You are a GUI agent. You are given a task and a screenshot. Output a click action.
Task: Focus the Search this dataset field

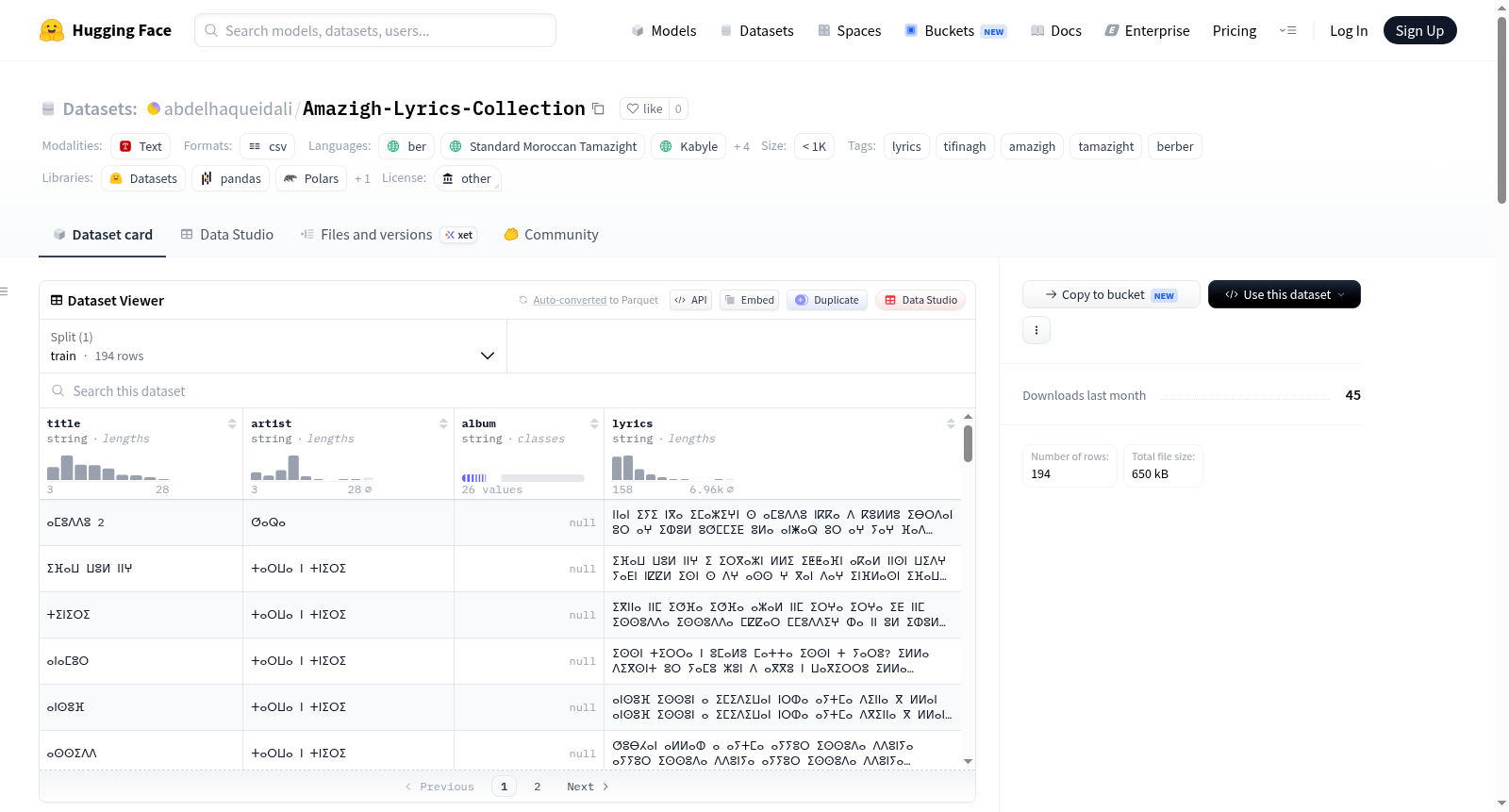tap(507, 390)
